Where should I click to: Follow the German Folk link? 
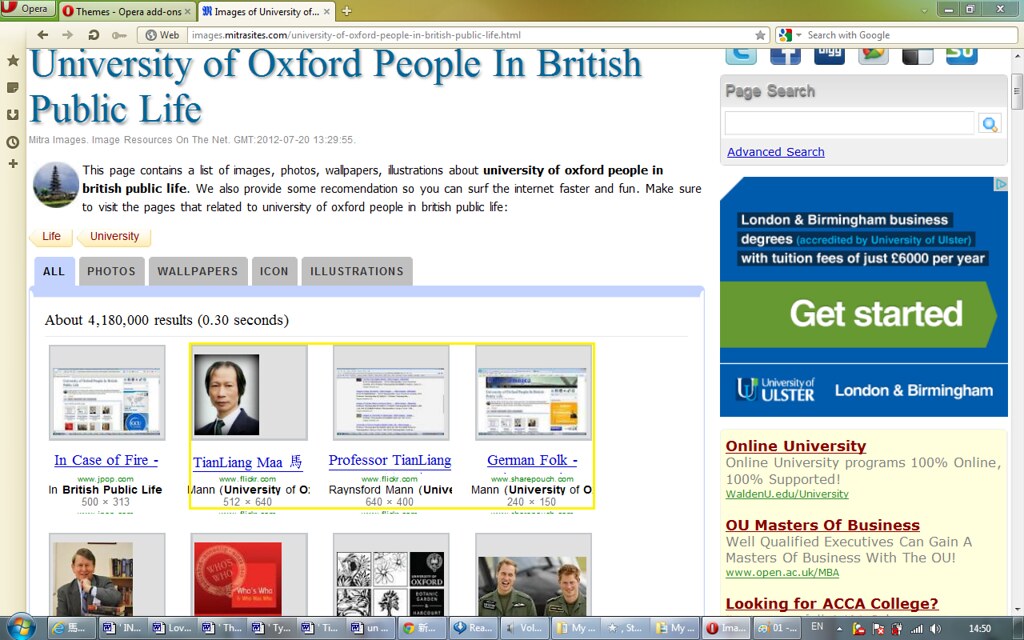click(532, 460)
